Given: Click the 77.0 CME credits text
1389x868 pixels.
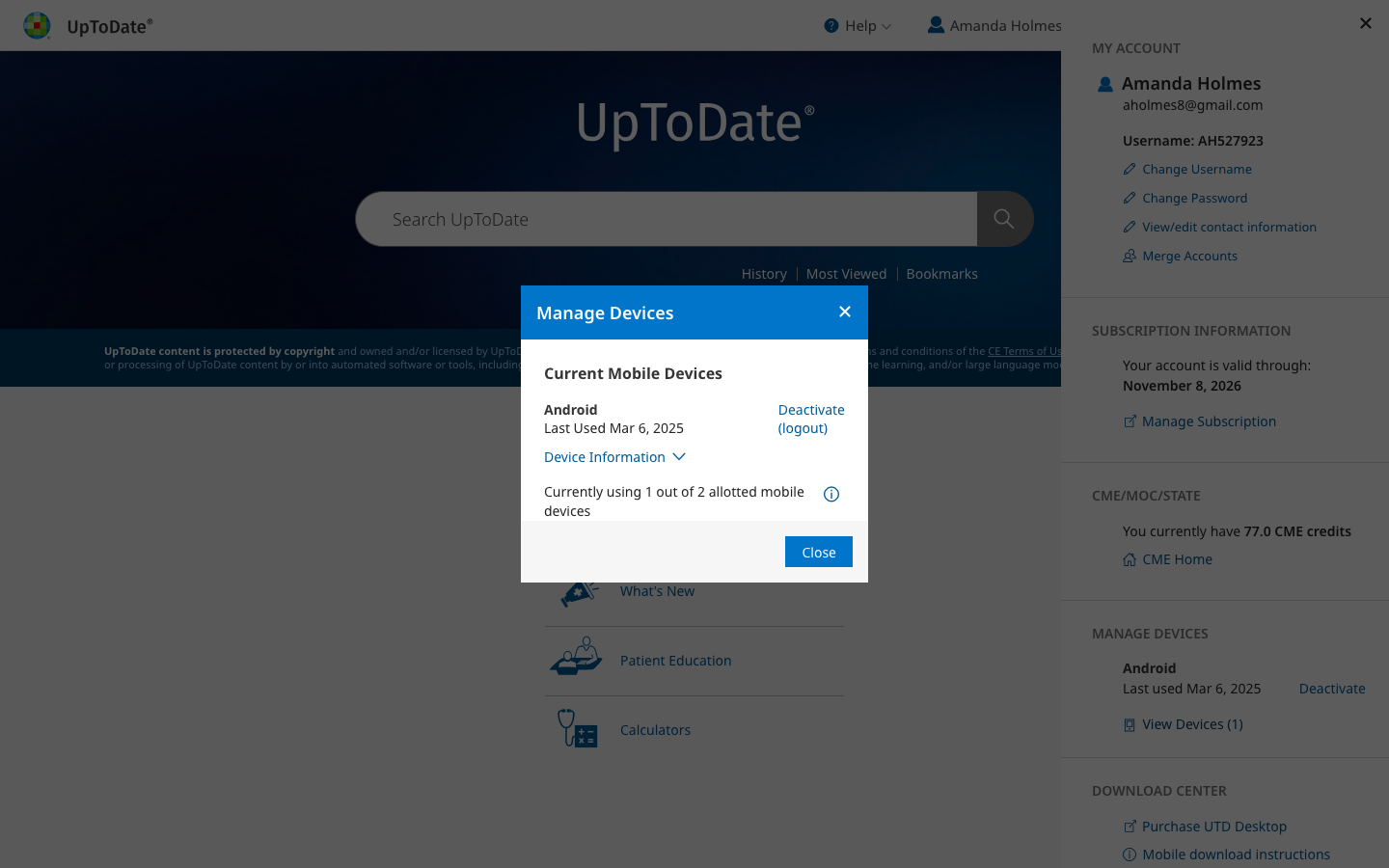Looking at the screenshot, I should (x=1297, y=531).
